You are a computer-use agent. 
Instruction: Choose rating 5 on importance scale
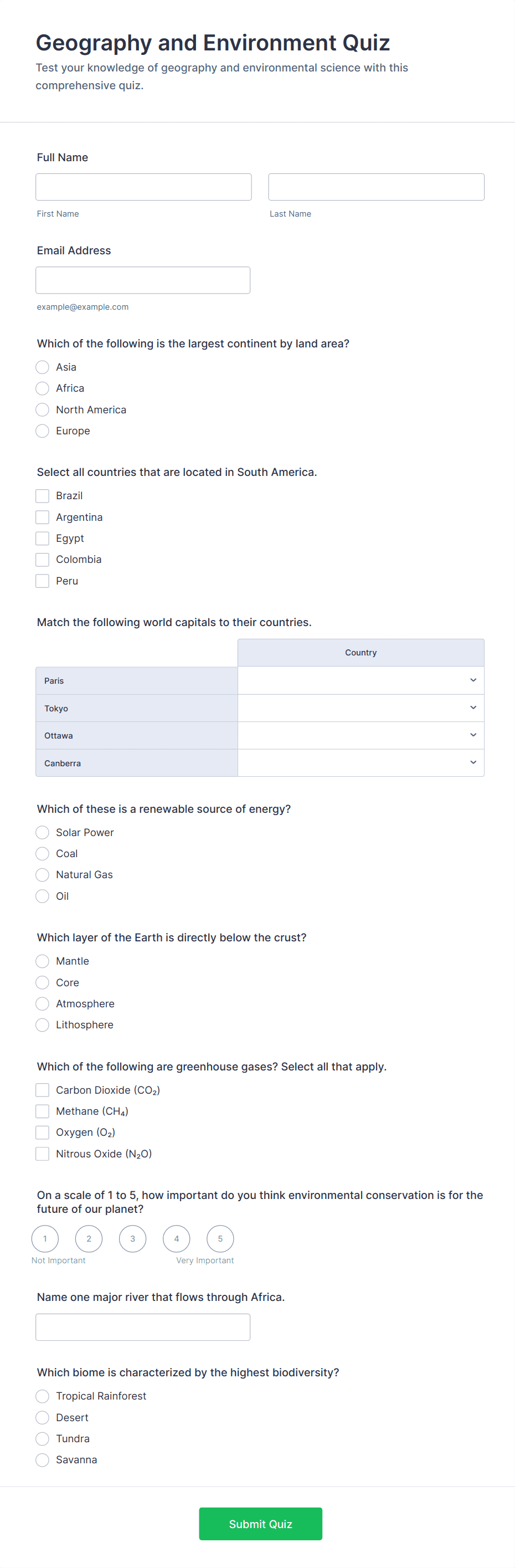220,1238
